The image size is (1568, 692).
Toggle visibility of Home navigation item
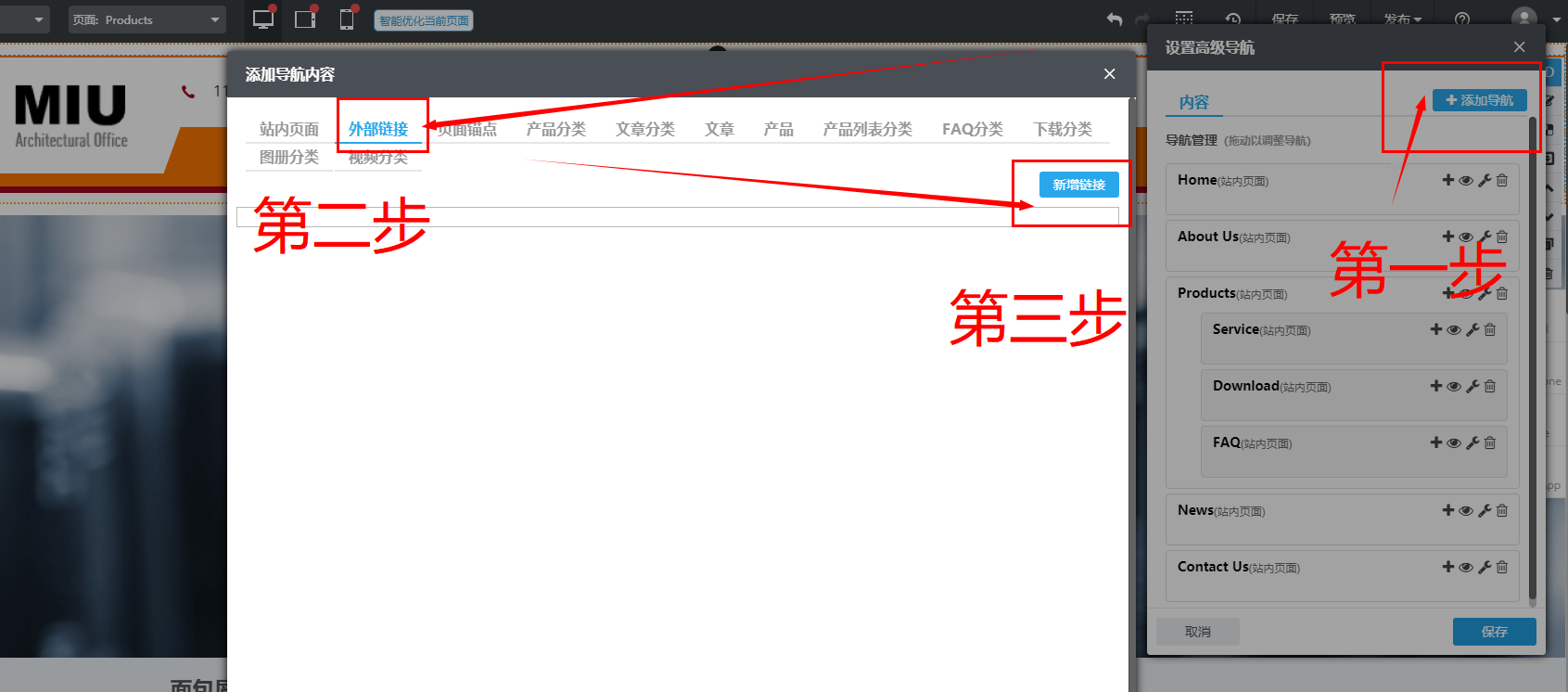point(1466,181)
